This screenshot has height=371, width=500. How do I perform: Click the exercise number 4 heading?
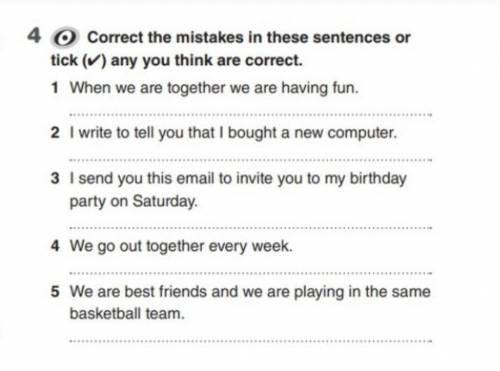pos(34,36)
